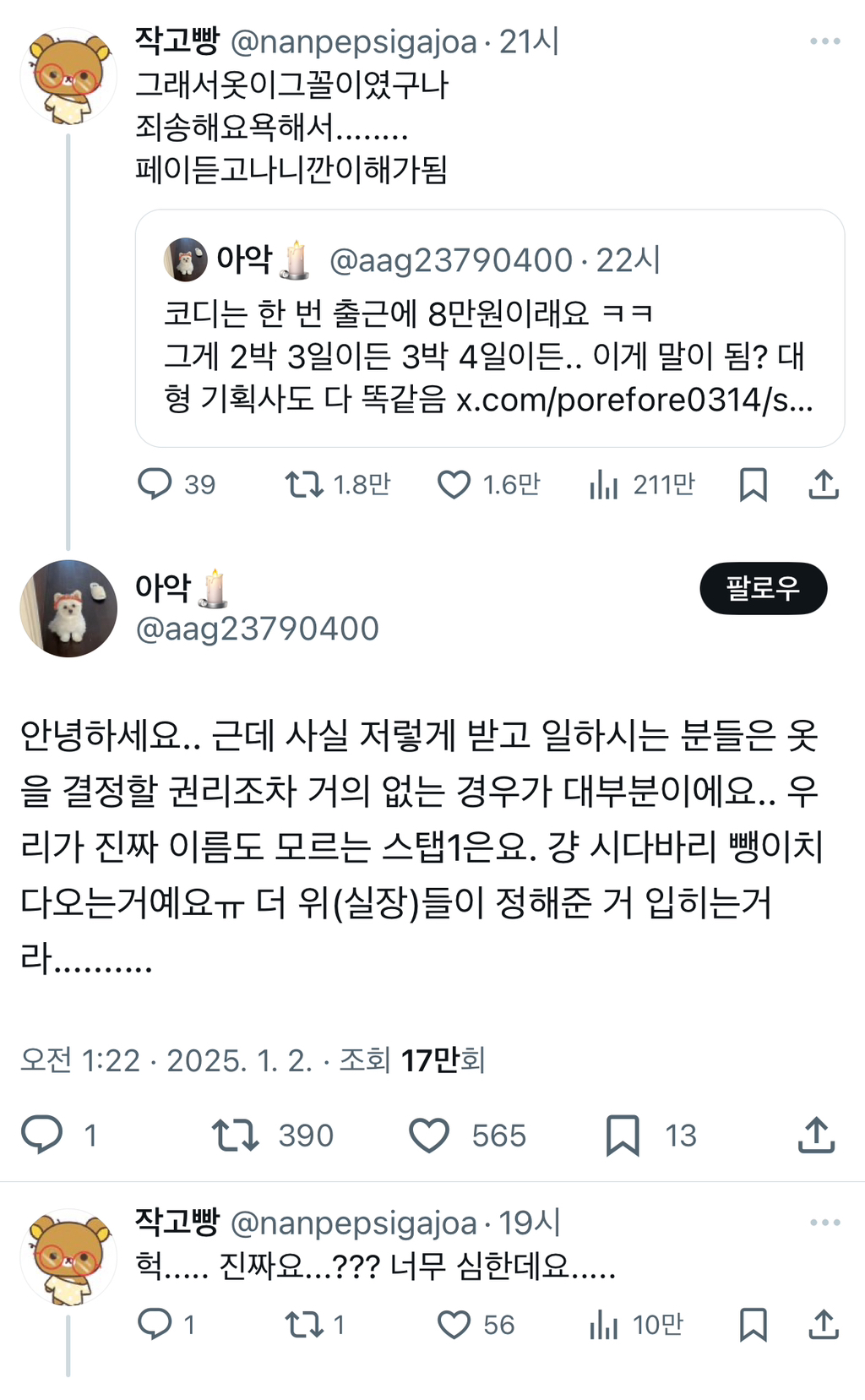Retweet the top tweet with 1.8만 reposts
865x1400 pixels.
(x=304, y=484)
